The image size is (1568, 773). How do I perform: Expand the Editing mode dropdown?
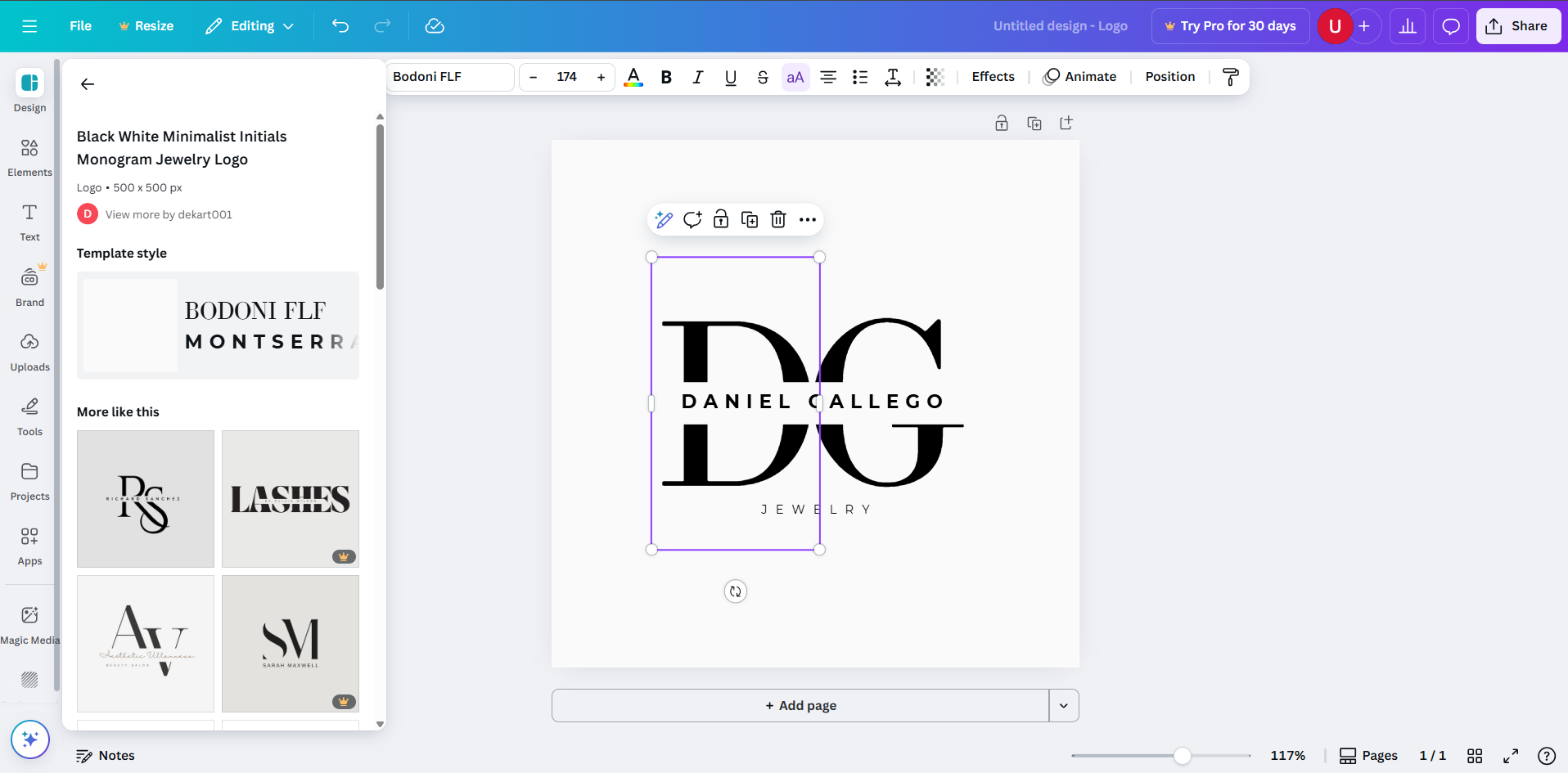click(250, 25)
